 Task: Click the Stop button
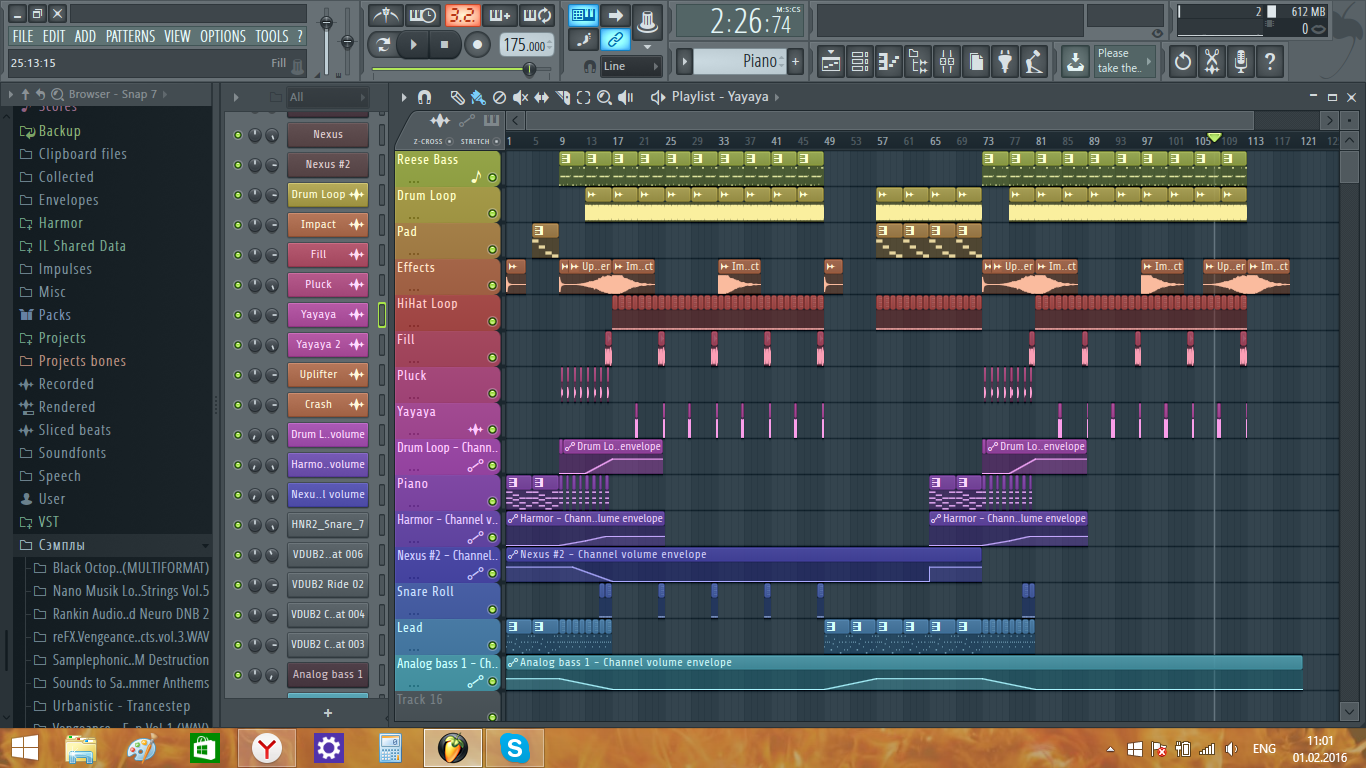coord(445,45)
